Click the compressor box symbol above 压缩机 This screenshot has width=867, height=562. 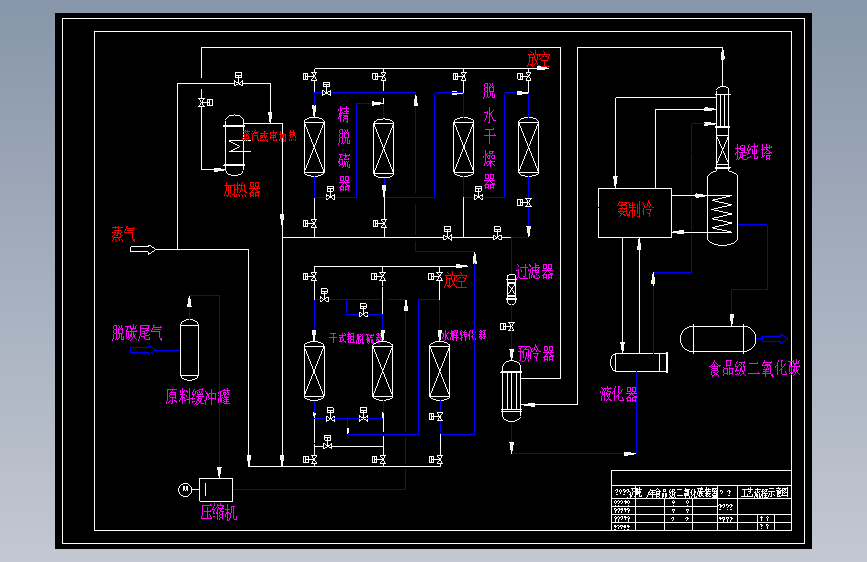(216, 490)
